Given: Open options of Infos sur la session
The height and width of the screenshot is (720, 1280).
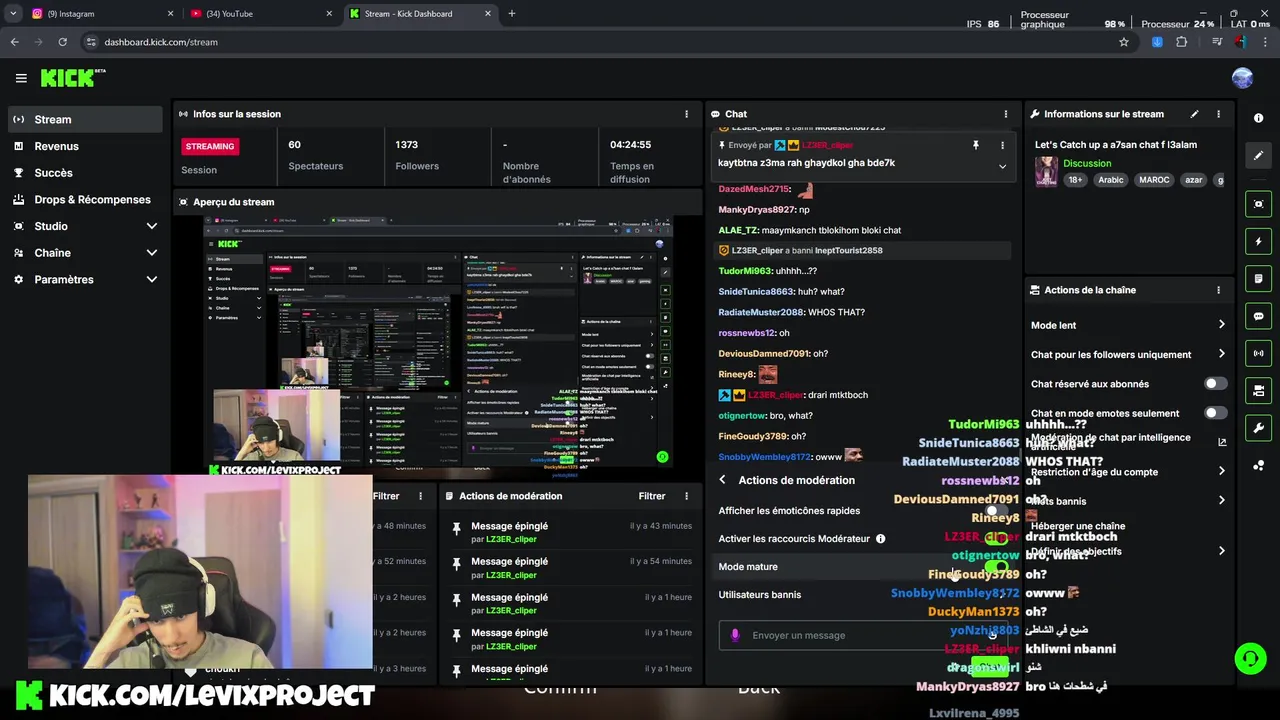Looking at the screenshot, I should [686, 114].
